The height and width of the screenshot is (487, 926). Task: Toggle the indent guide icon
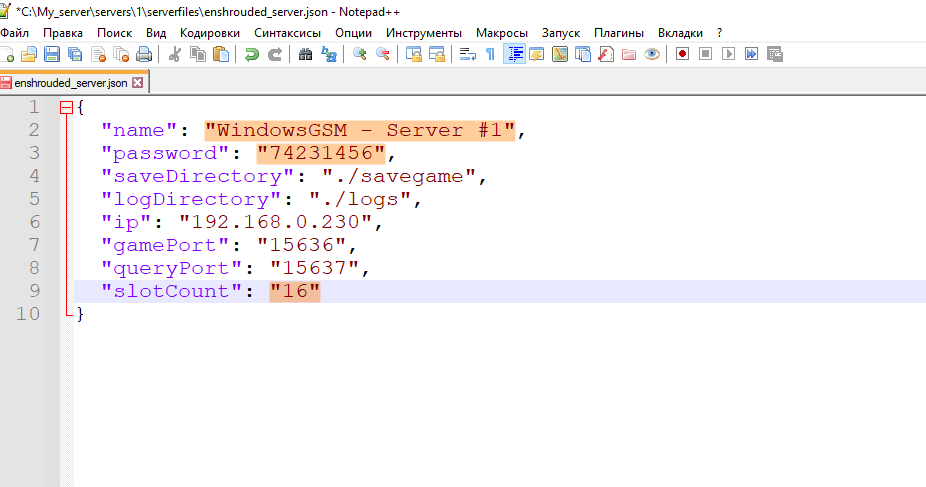click(514, 54)
